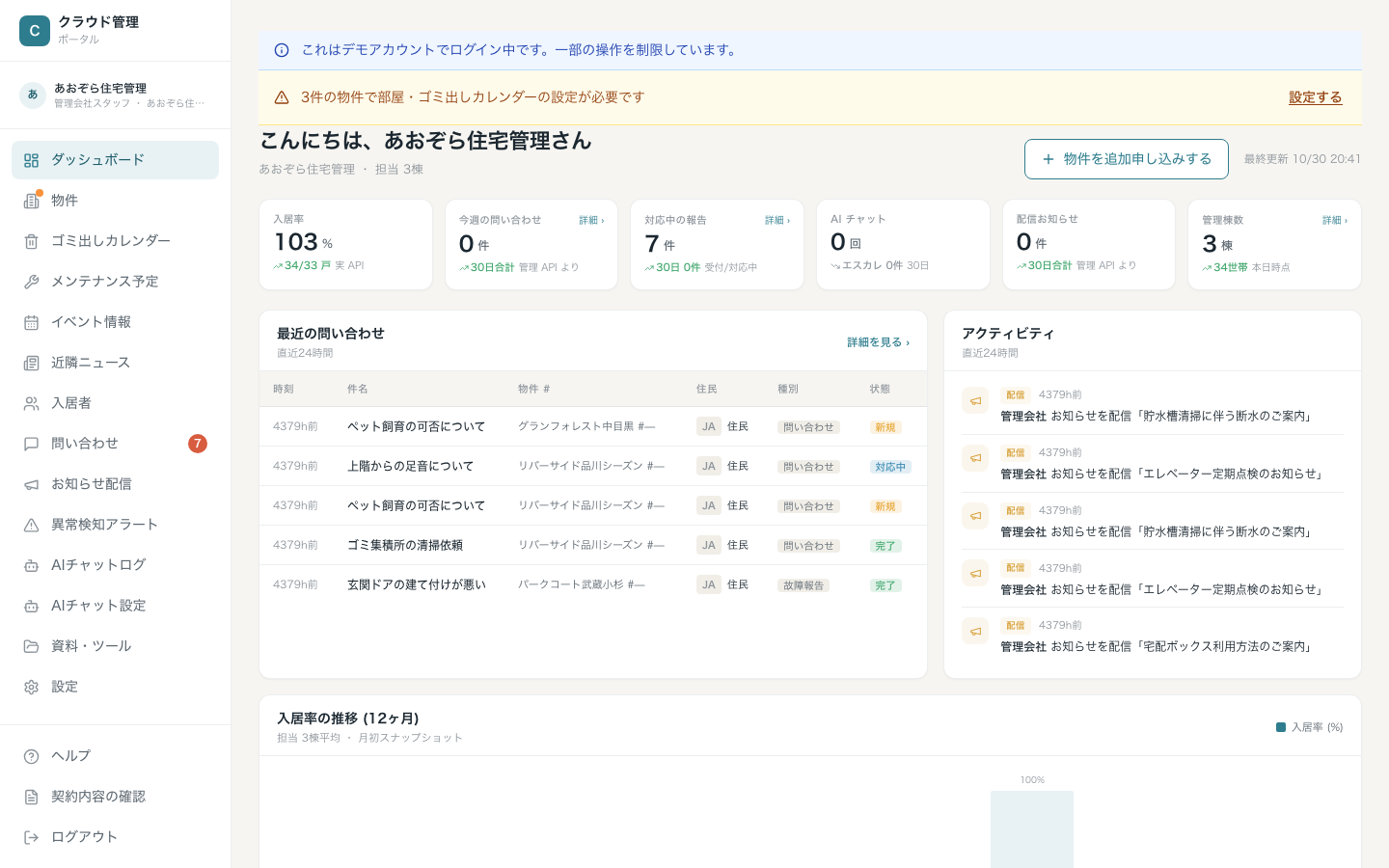
Task: Click the AIチャット設定 robot icon
Action: click(x=32, y=606)
